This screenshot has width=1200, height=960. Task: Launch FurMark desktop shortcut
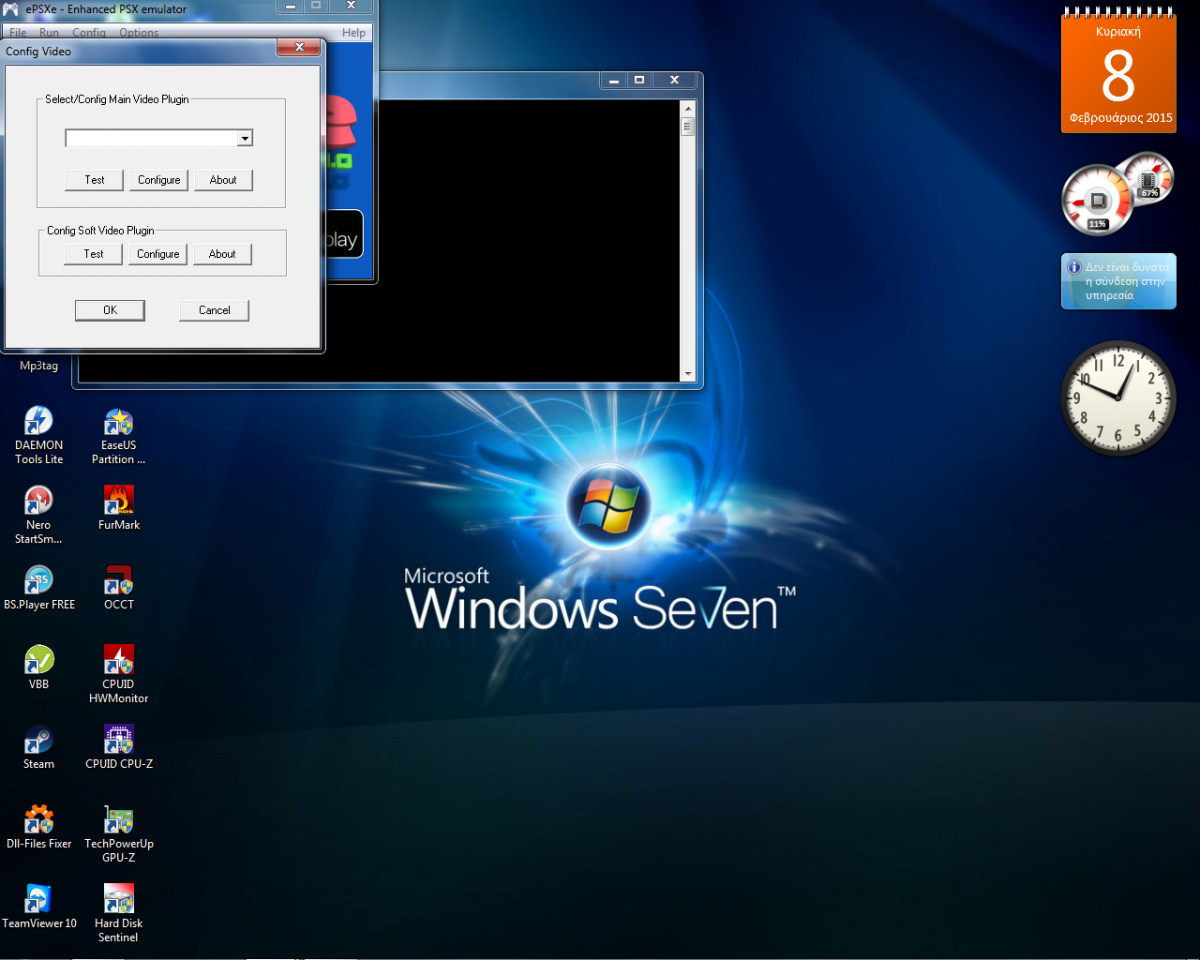[x=118, y=507]
